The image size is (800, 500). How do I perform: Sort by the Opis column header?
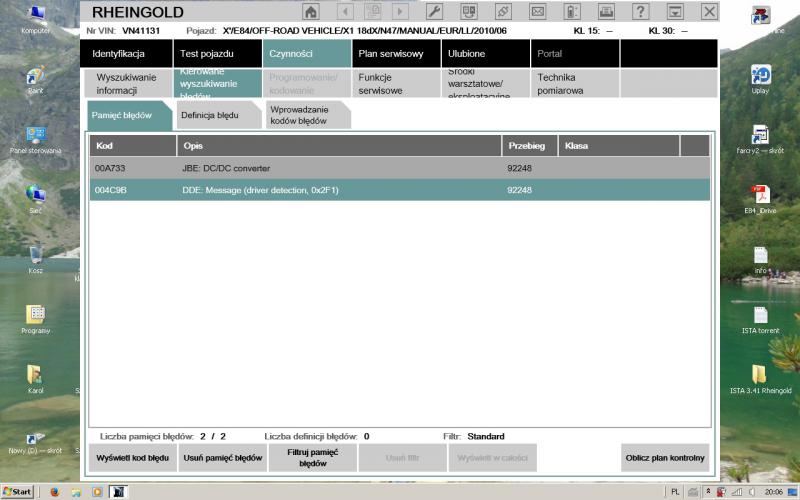[339, 146]
